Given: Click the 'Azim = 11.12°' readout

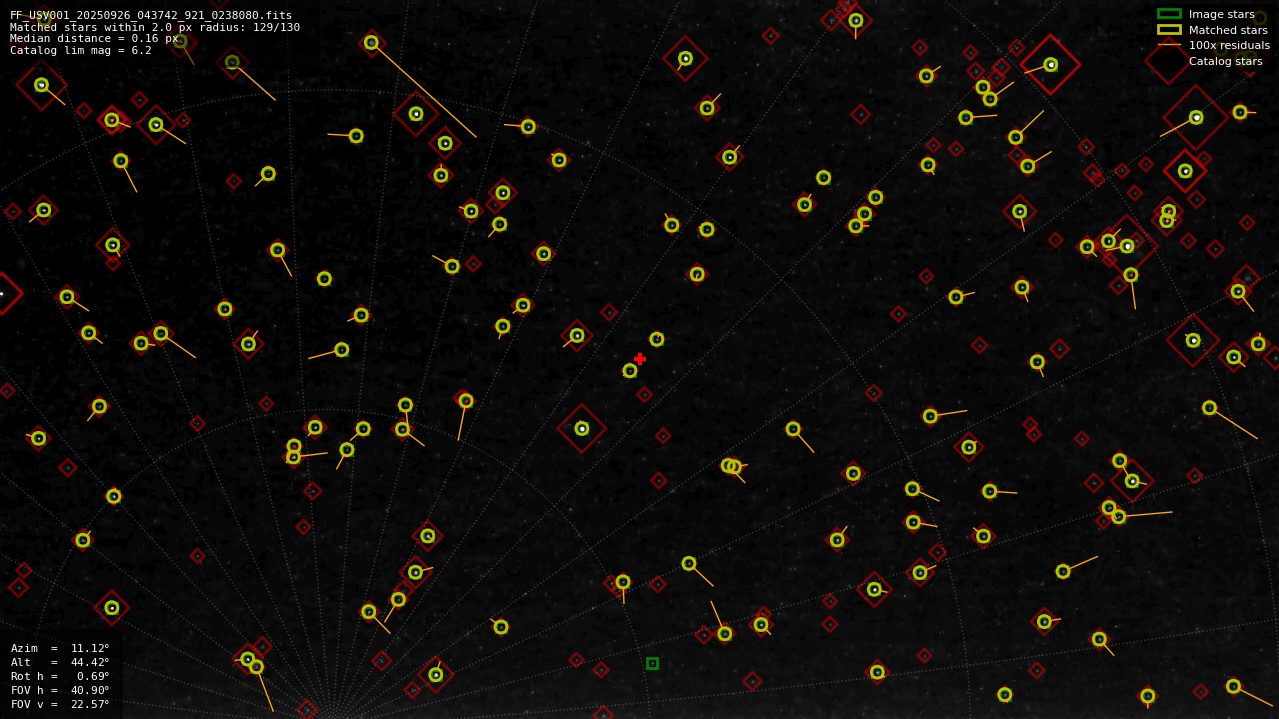Looking at the screenshot, I should point(60,648).
